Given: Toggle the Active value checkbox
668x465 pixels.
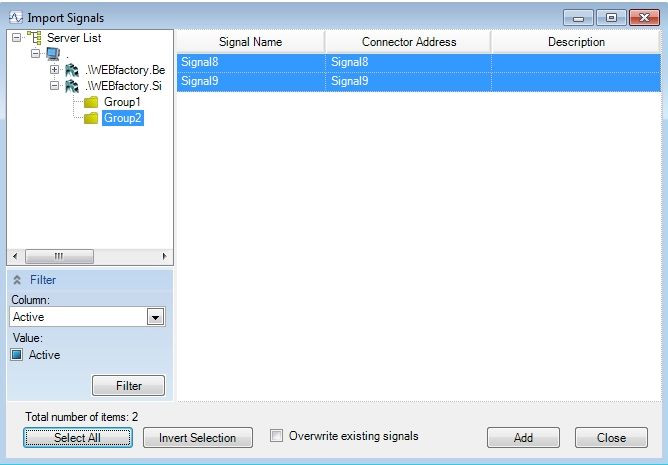Looking at the screenshot, I should pyautogui.click(x=17, y=355).
